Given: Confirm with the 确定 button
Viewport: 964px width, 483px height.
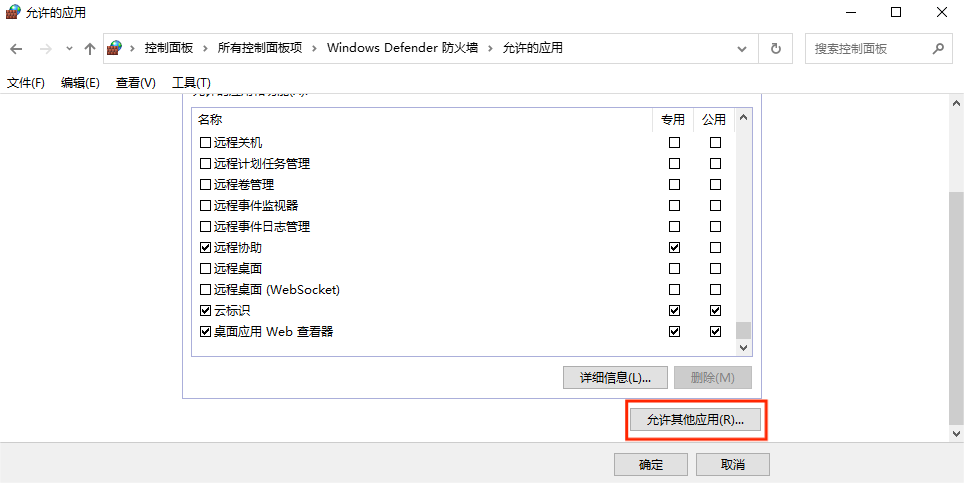Looking at the screenshot, I should pyautogui.click(x=651, y=465).
